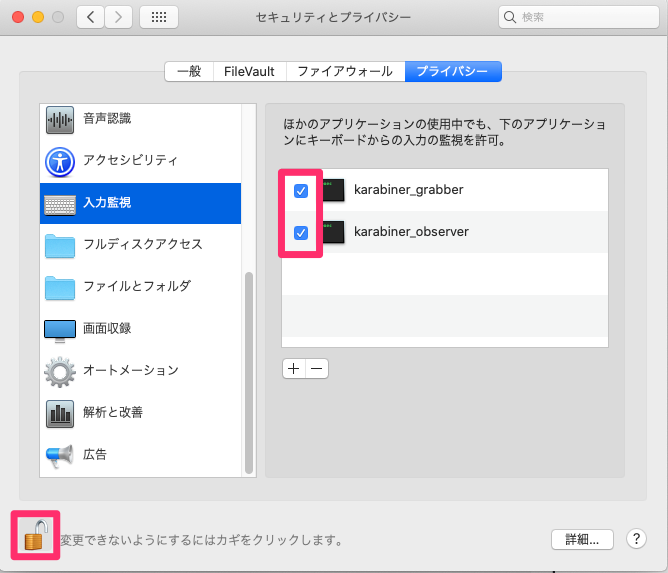Open the ファイアウォール tab

click(x=346, y=71)
